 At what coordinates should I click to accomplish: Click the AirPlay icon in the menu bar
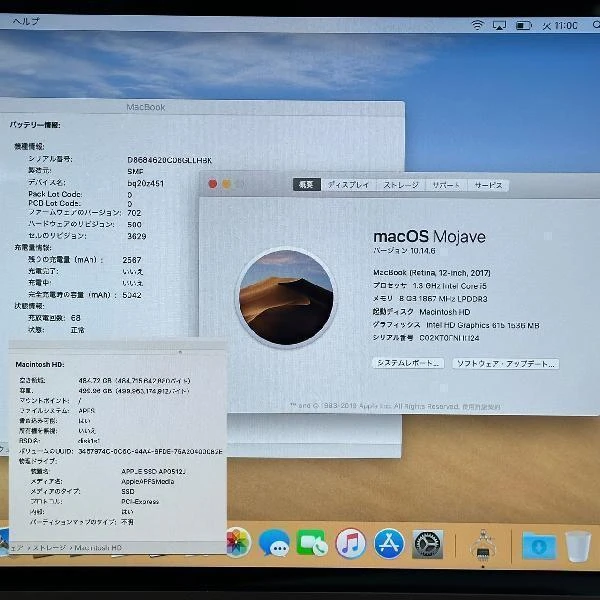click(x=499, y=25)
